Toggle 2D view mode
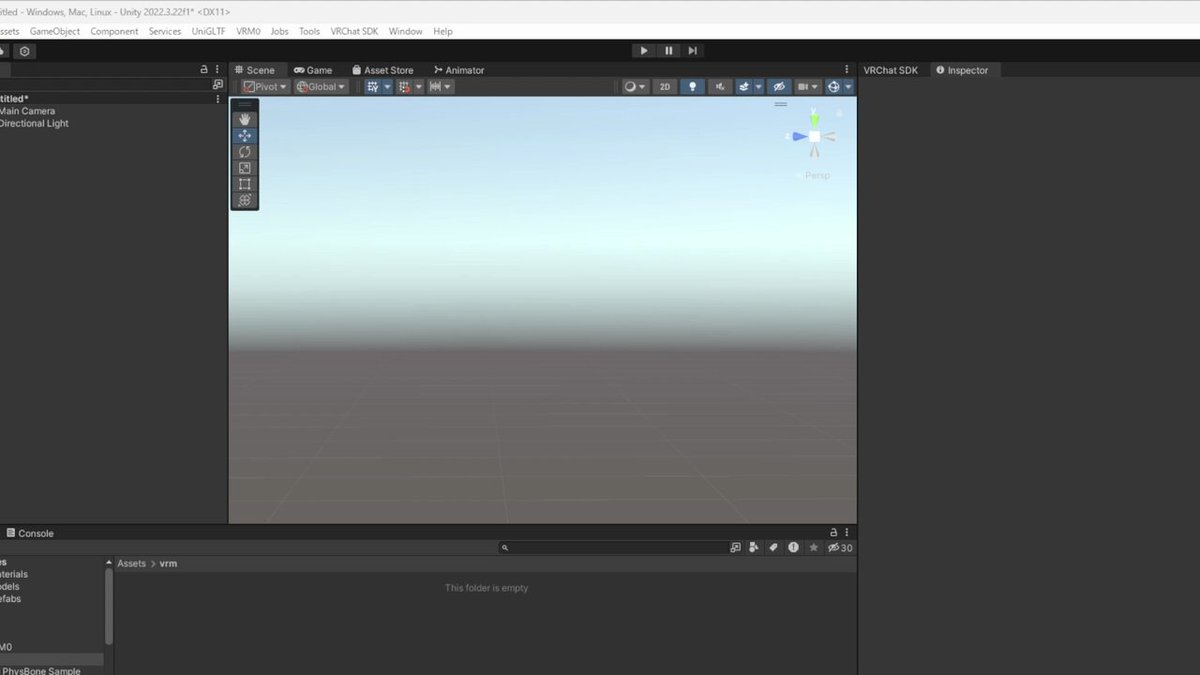Viewport: 1200px width, 675px height. [665, 87]
